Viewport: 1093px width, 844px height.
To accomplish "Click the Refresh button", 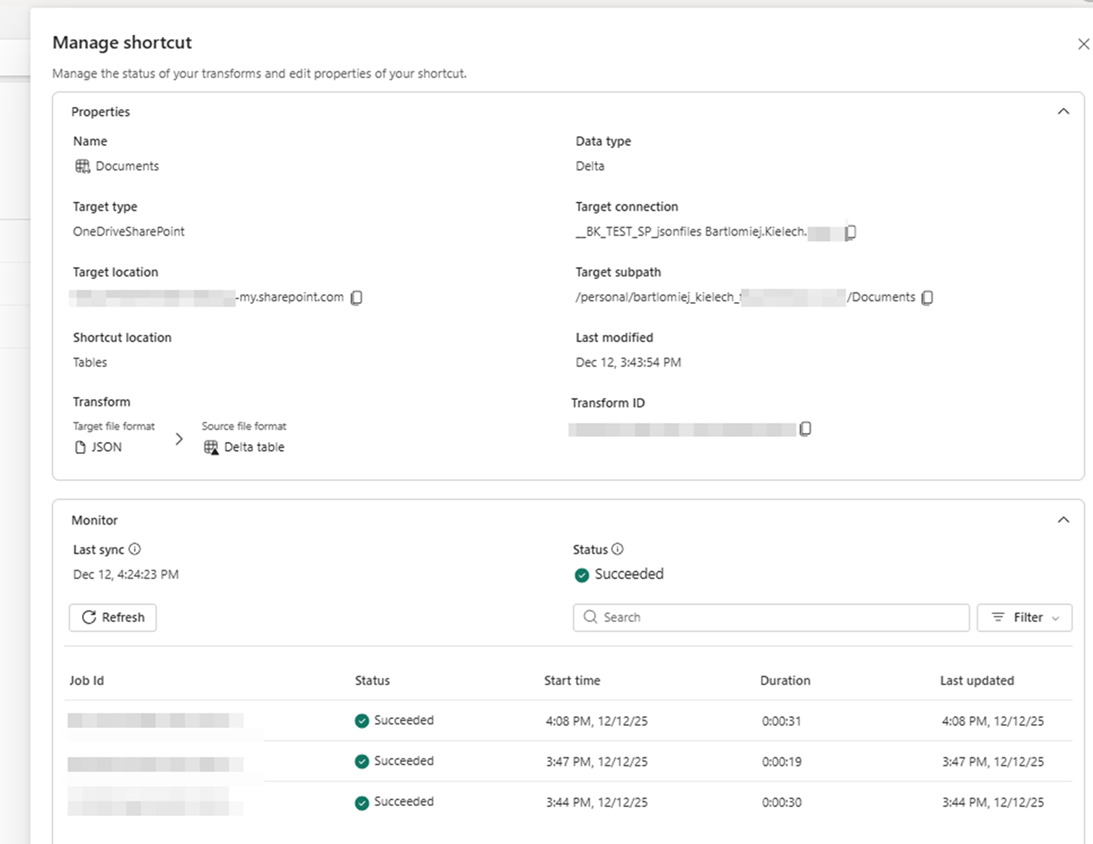I will [113, 618].
